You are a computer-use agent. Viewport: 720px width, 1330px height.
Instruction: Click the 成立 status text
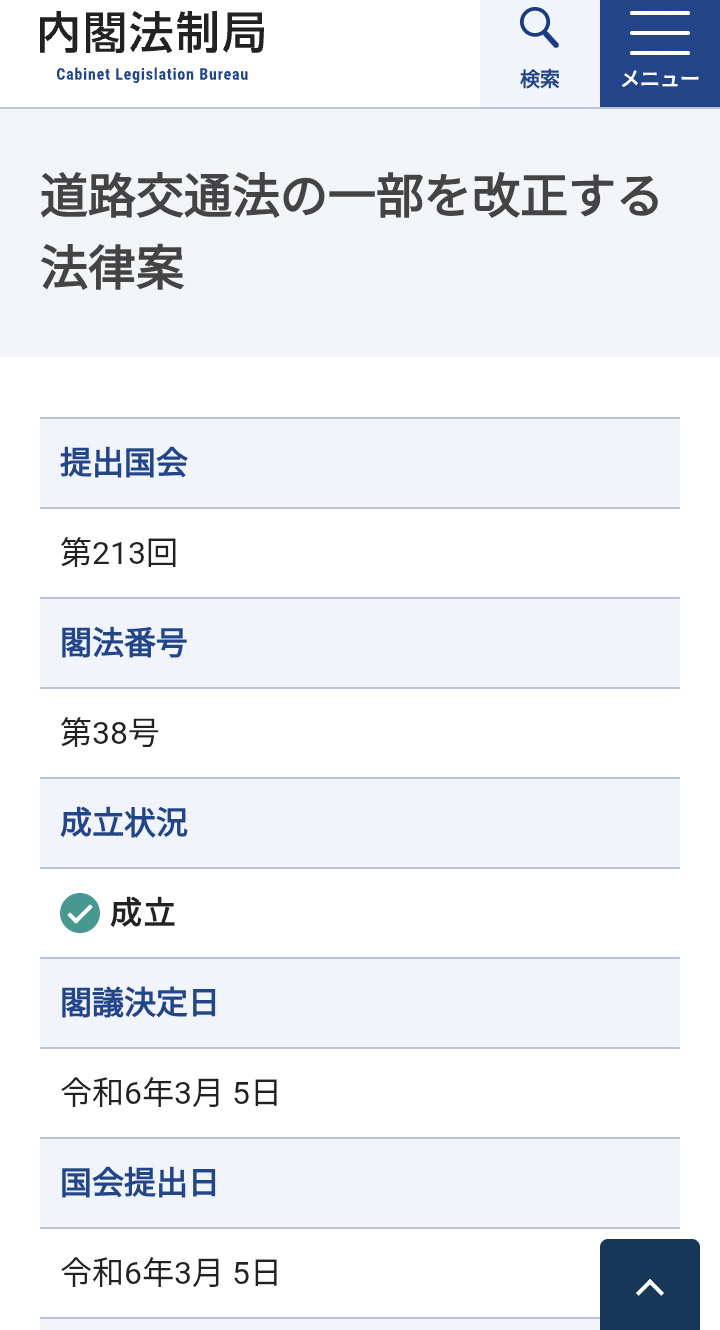[x=143, y=913]
